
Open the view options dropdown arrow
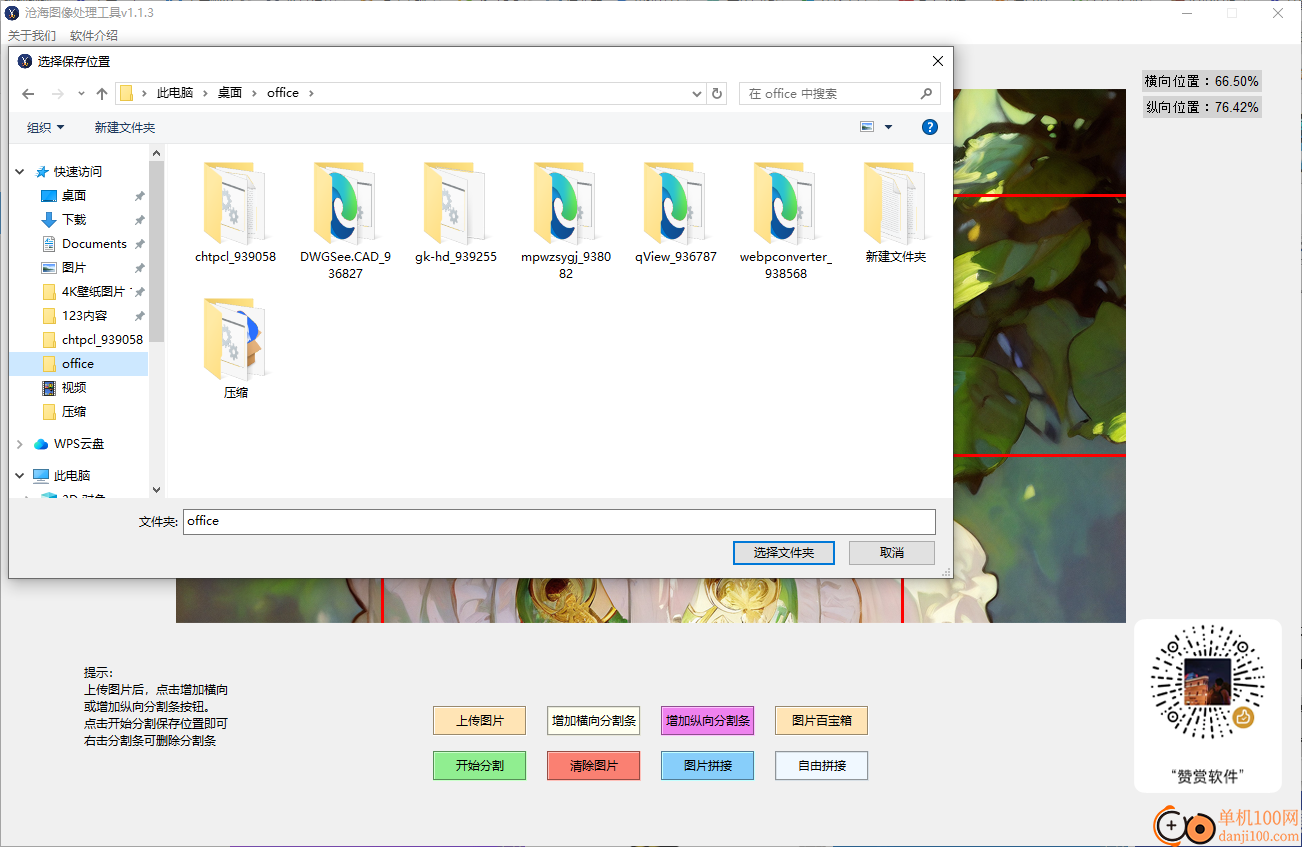pyautogui.click(x=888, y=127)
